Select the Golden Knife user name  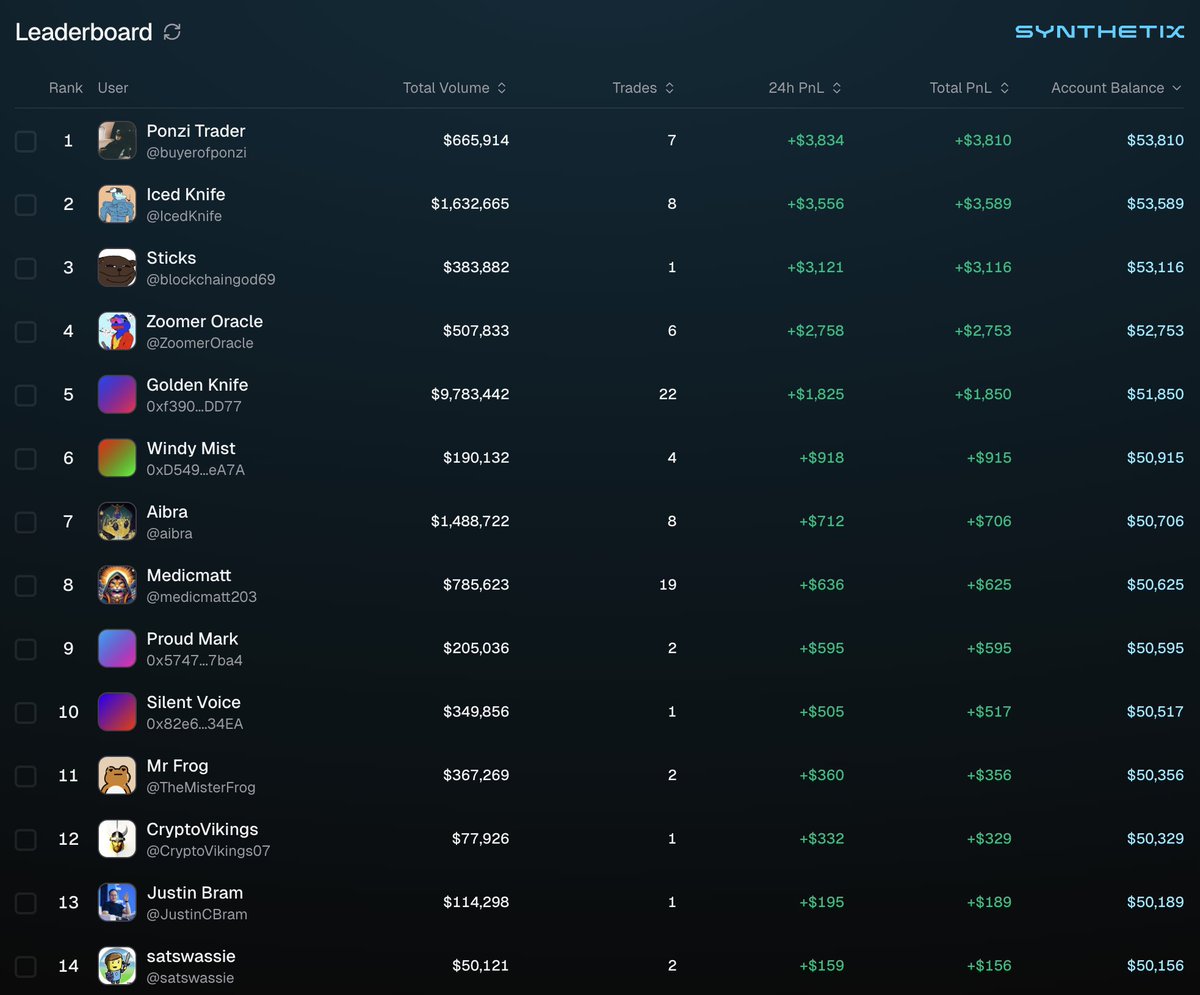[197, 385]
